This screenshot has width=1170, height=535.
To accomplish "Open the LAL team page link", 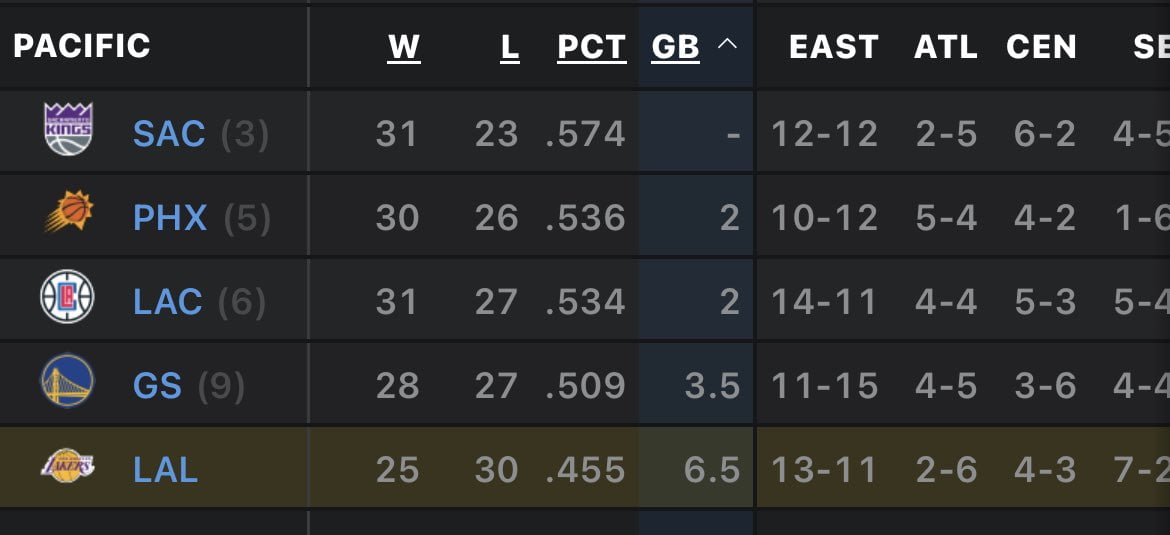I will (166, 470).
